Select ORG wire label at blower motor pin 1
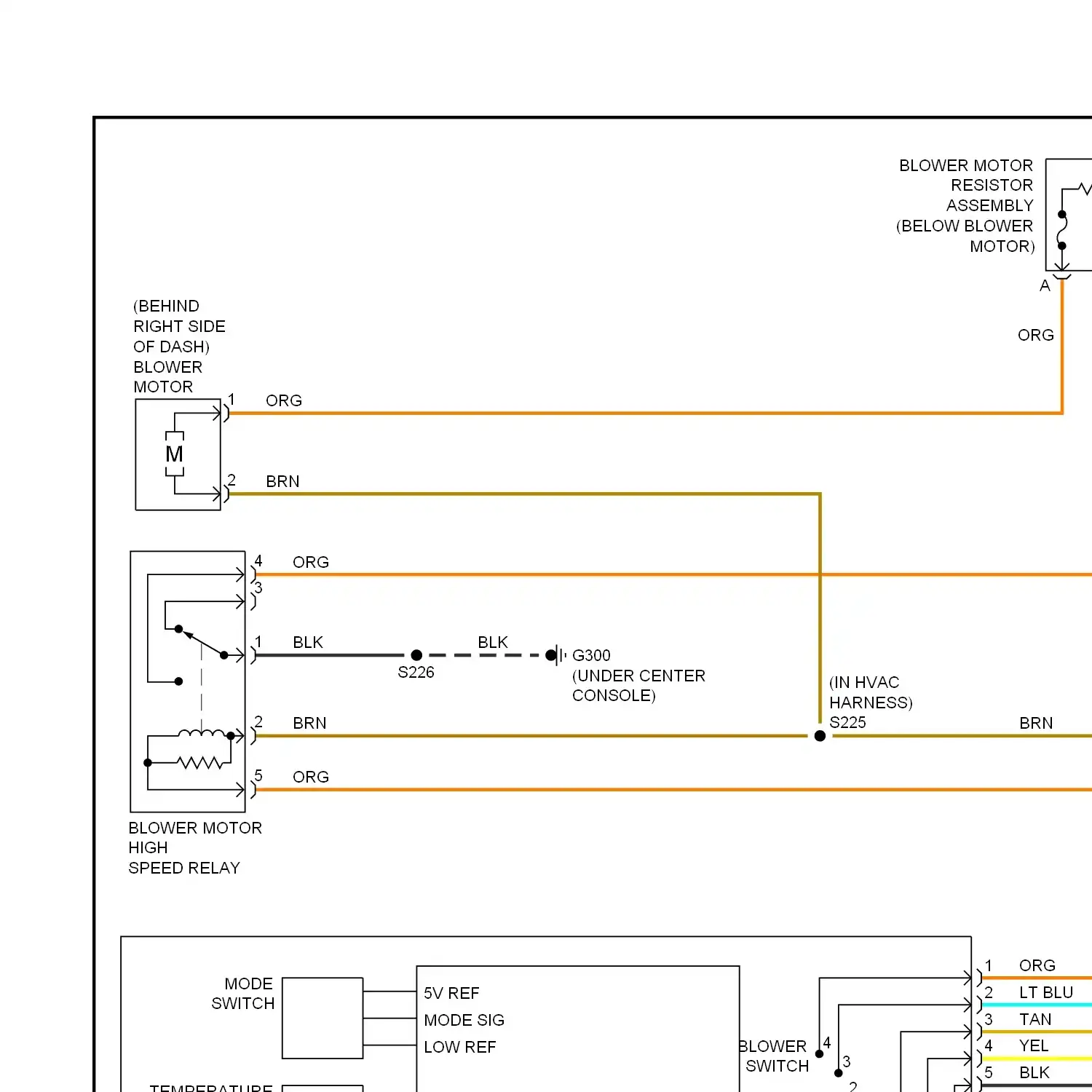Screen dimensions: 1092x1092 coord(284,401)
